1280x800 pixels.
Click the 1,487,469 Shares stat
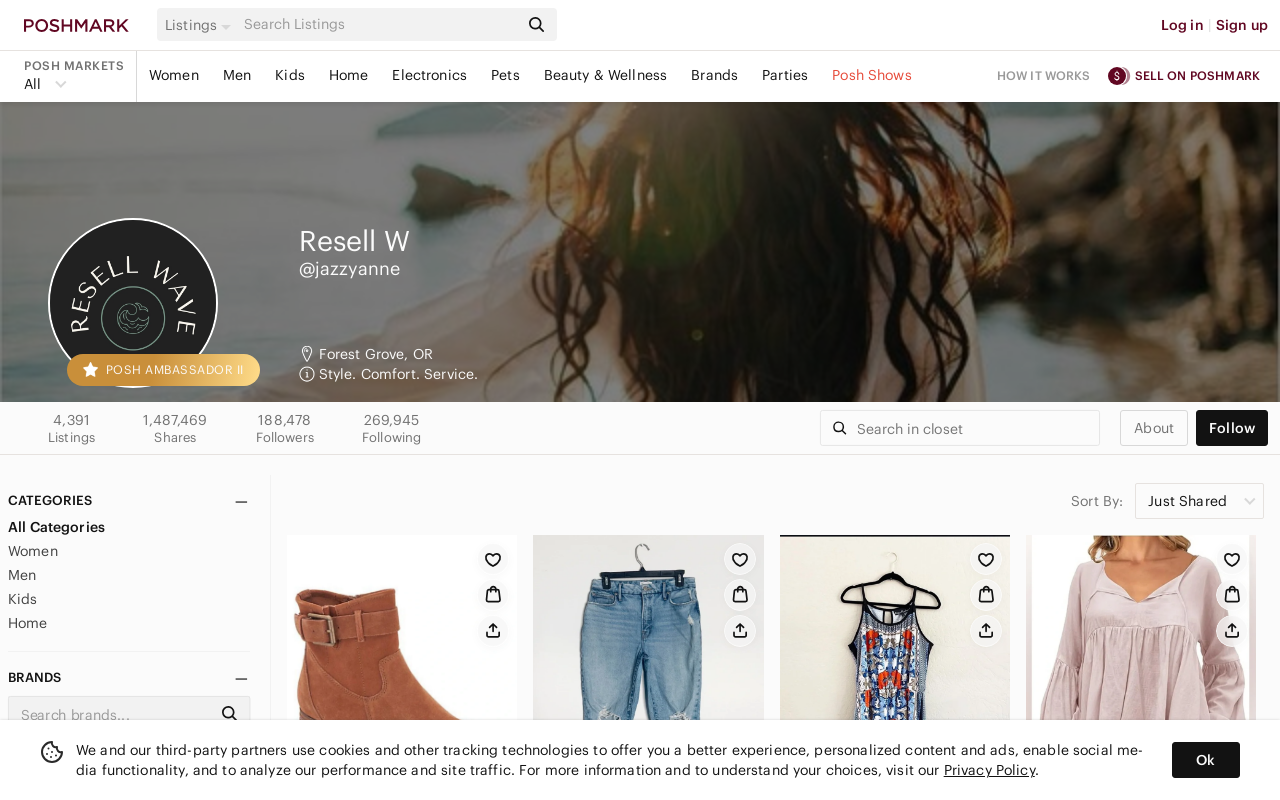175,428
